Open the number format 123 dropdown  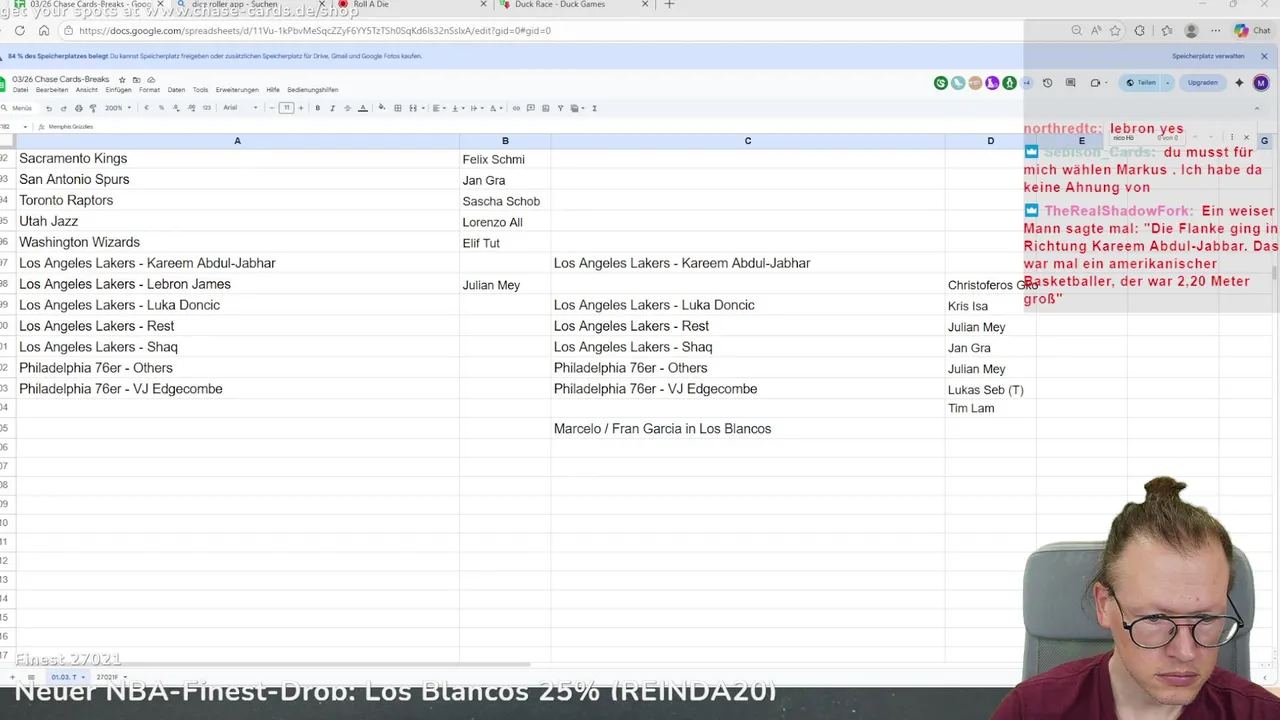(206, 108)
